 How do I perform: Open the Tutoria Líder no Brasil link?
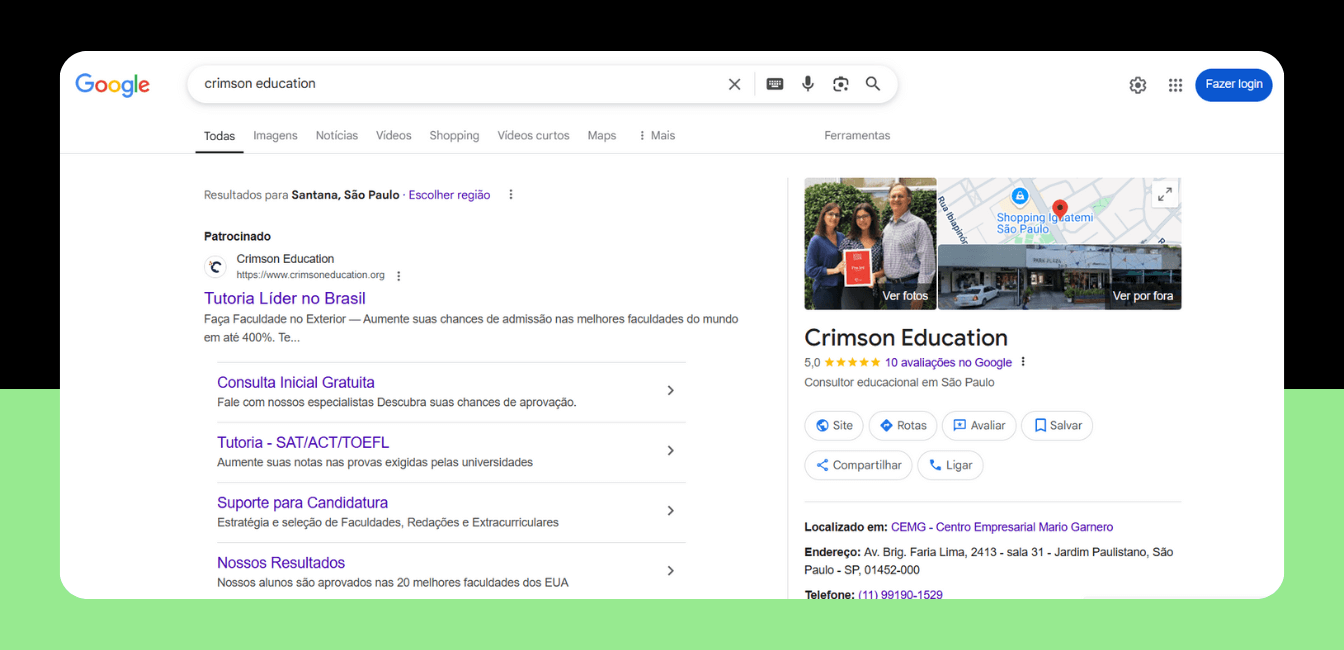pos(285,298)
